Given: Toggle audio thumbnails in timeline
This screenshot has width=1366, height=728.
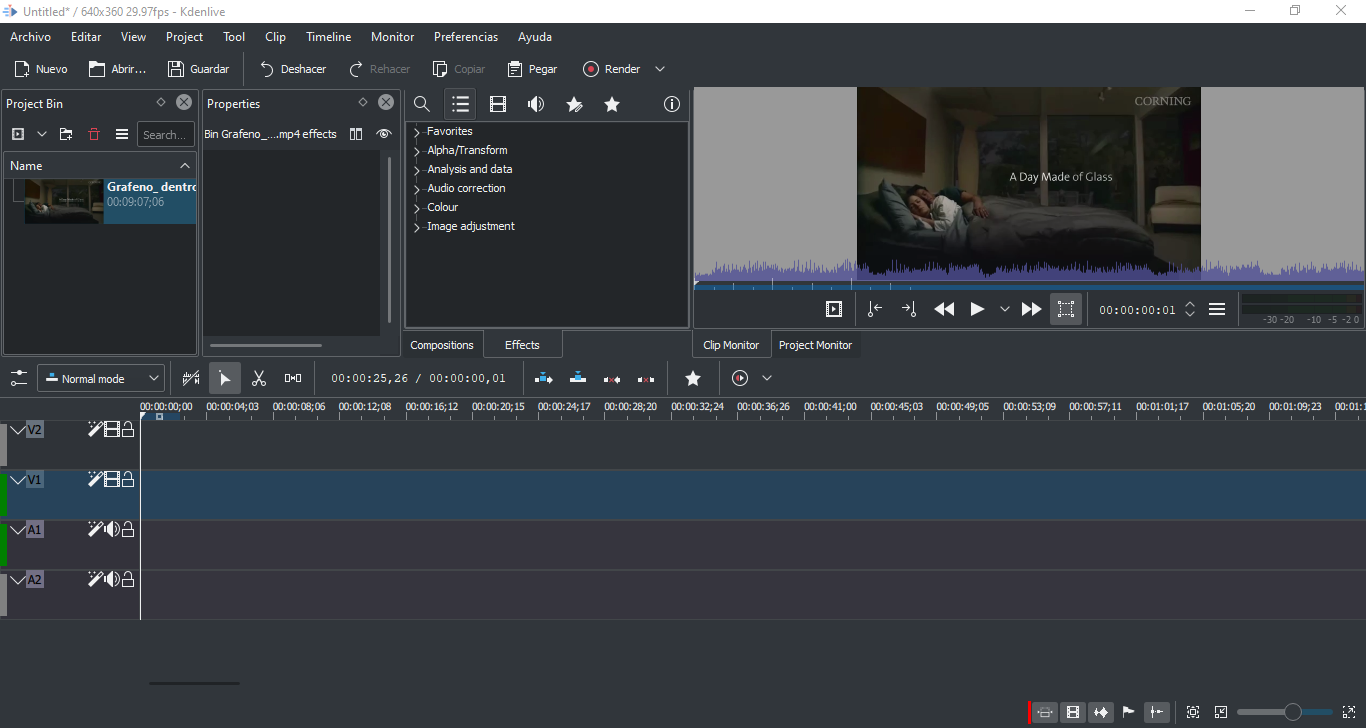Looking at the screenshot, I should point(1101,712).
